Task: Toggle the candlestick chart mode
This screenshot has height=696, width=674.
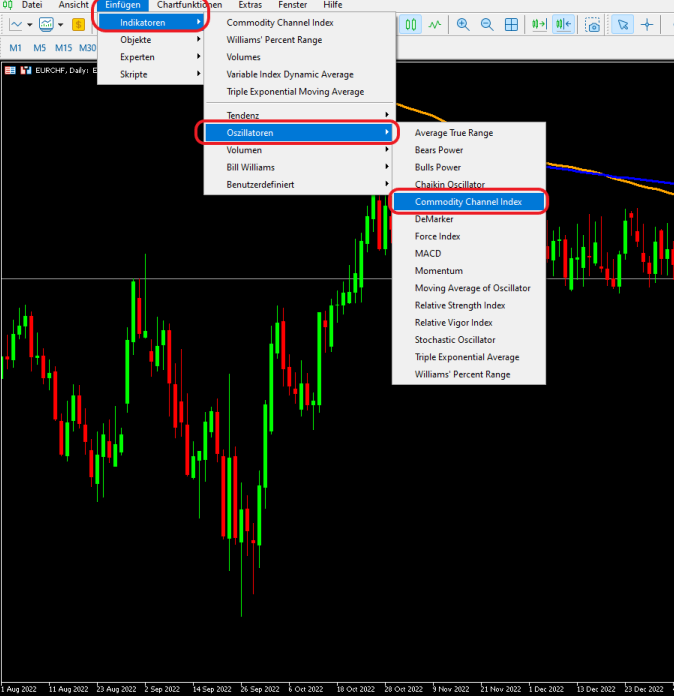Action: click(410, 24)
